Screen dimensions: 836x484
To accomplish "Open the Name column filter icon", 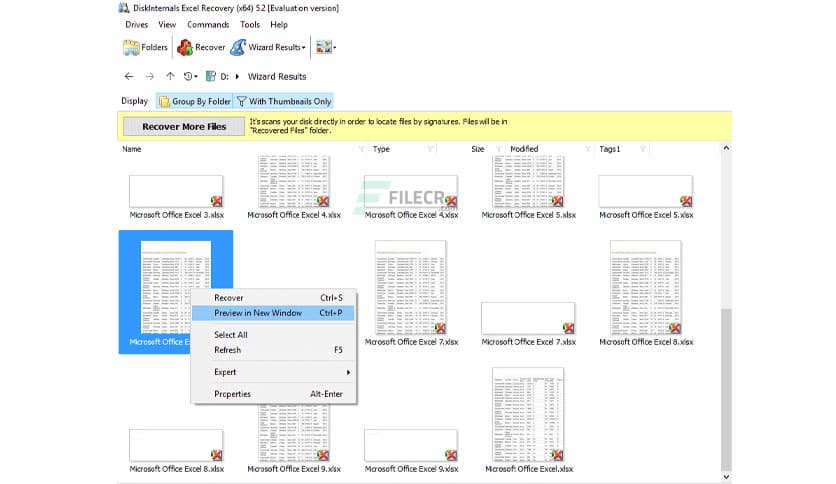I will tap(361, 149).
